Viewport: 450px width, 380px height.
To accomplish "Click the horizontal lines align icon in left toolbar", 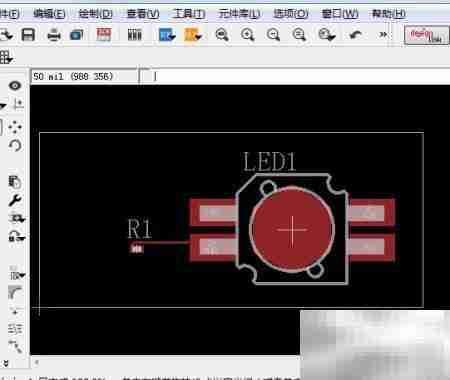I will click(15, 329).
